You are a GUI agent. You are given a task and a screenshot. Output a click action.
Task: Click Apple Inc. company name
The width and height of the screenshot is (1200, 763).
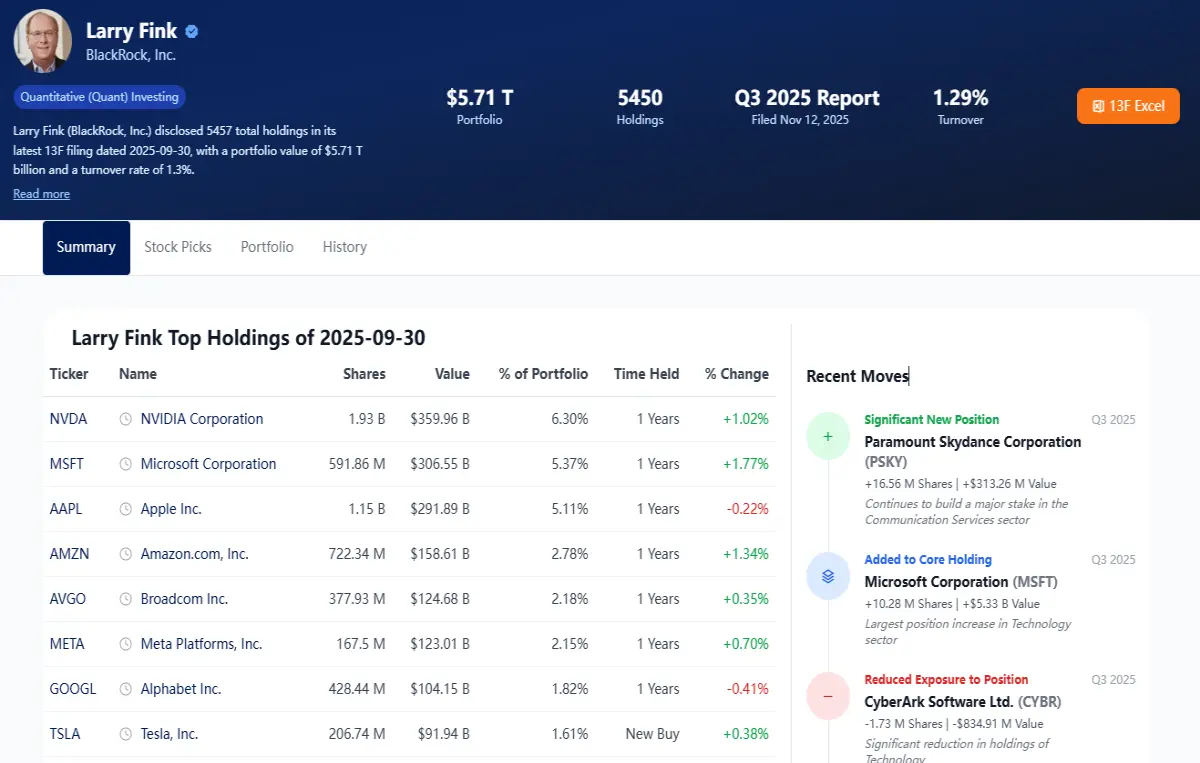171,509
